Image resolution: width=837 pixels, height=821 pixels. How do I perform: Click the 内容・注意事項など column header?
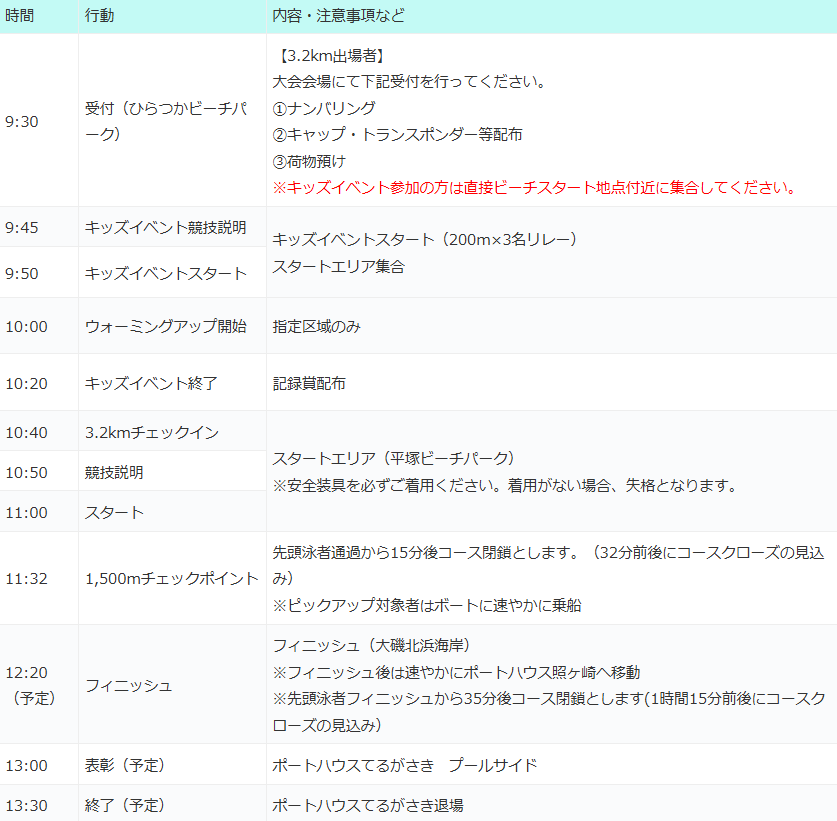pos(338,17)
